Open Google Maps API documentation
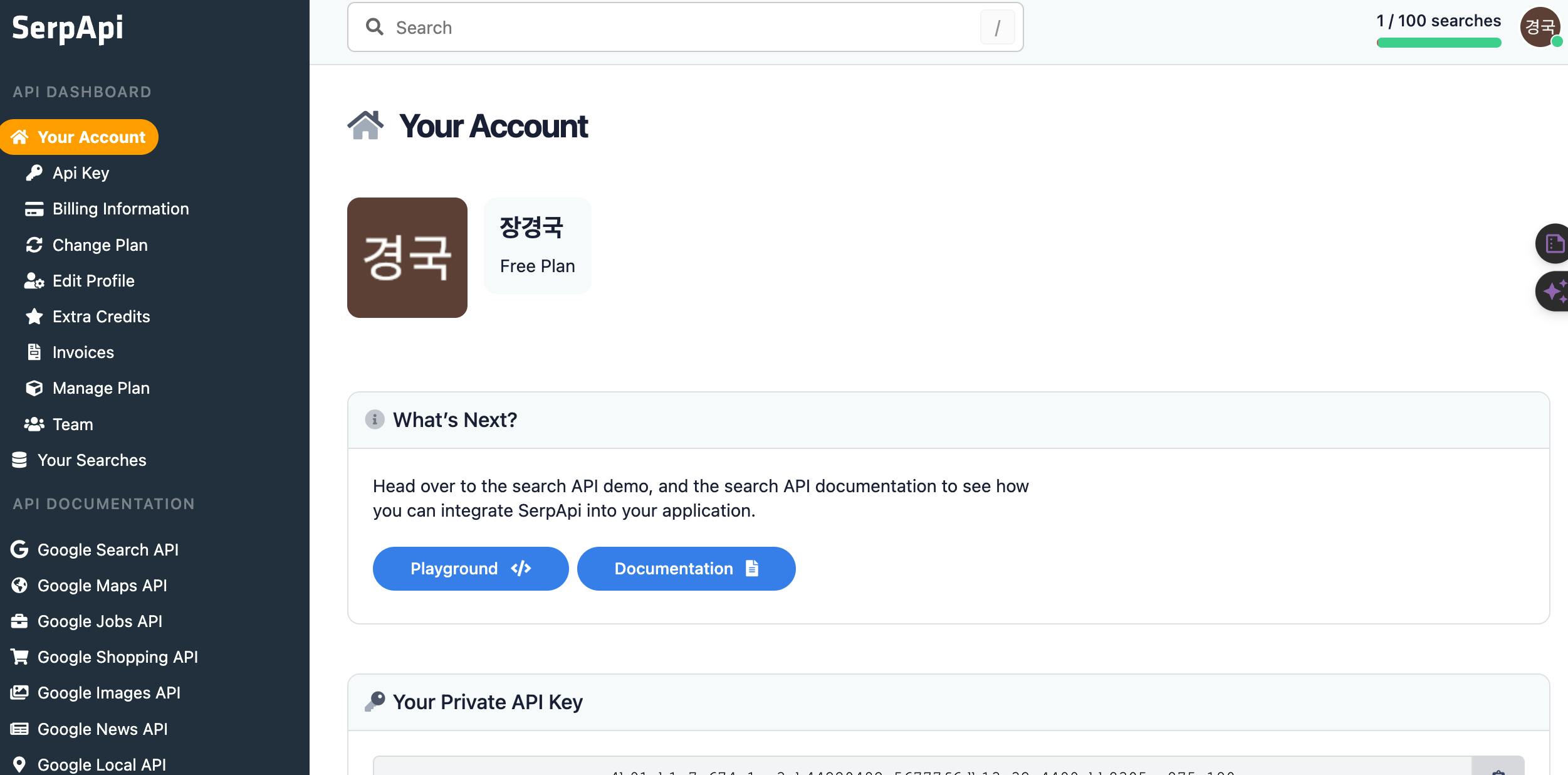Screen dimensions: 1568x775 tap(102, 586)
